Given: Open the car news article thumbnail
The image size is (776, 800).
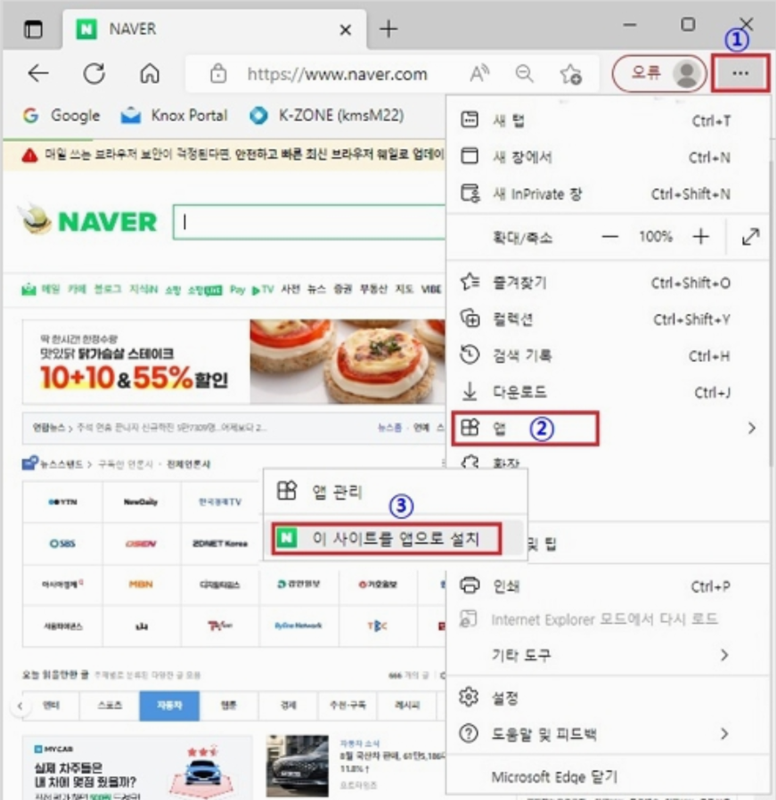Looking at the screenshot, I should [x=297, y=765].
